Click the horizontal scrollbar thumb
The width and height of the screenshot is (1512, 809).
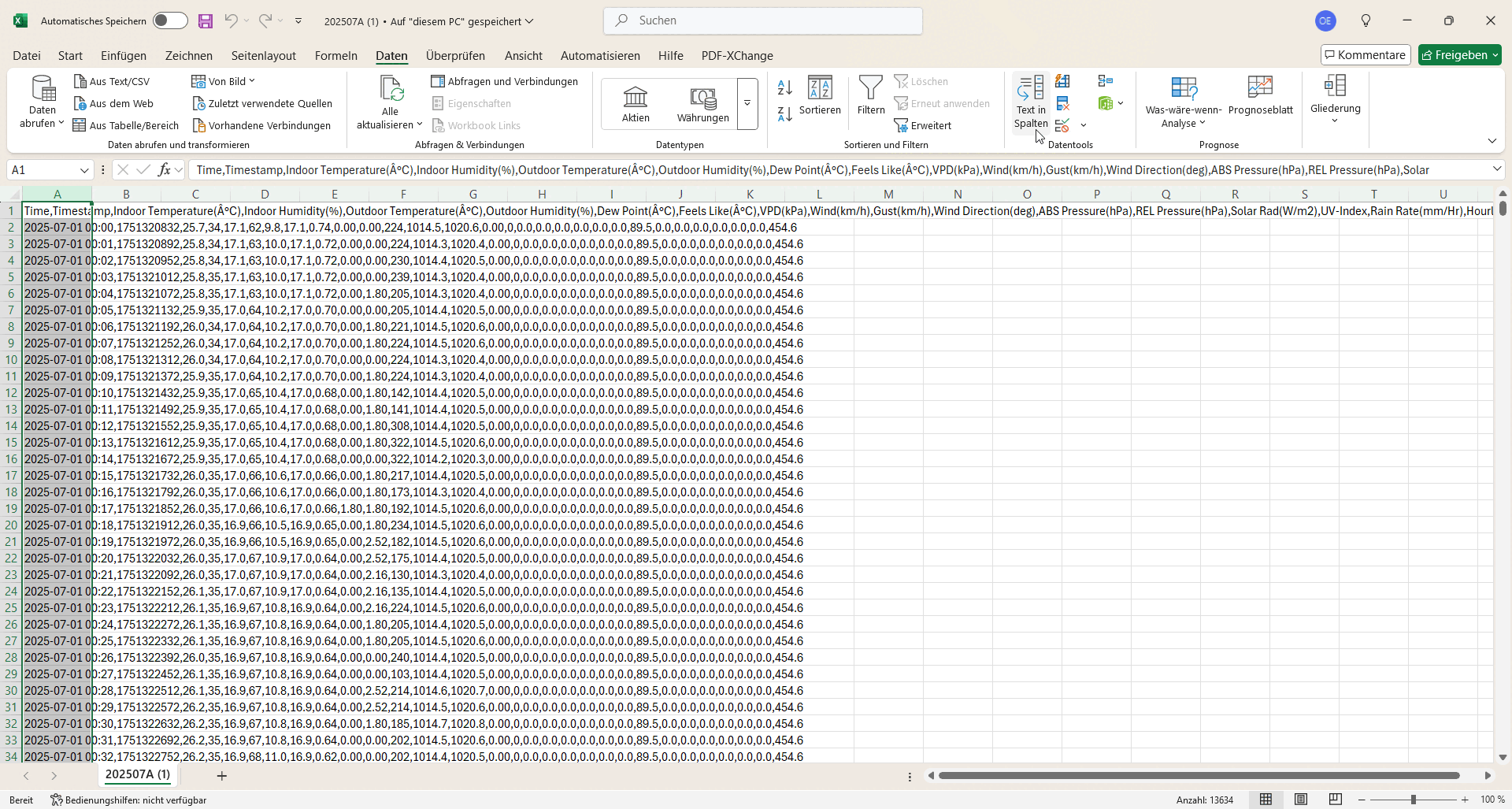(x=1199, y=776)
